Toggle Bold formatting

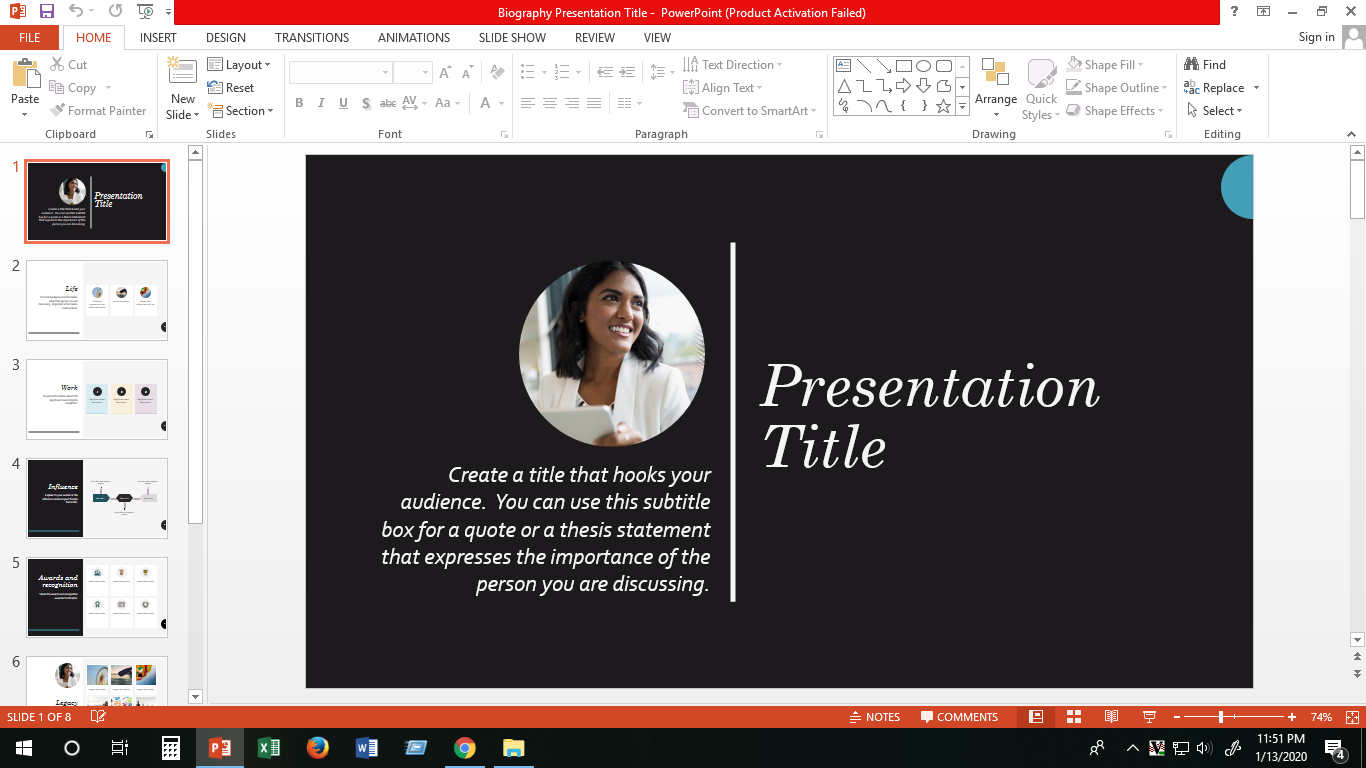299,103
